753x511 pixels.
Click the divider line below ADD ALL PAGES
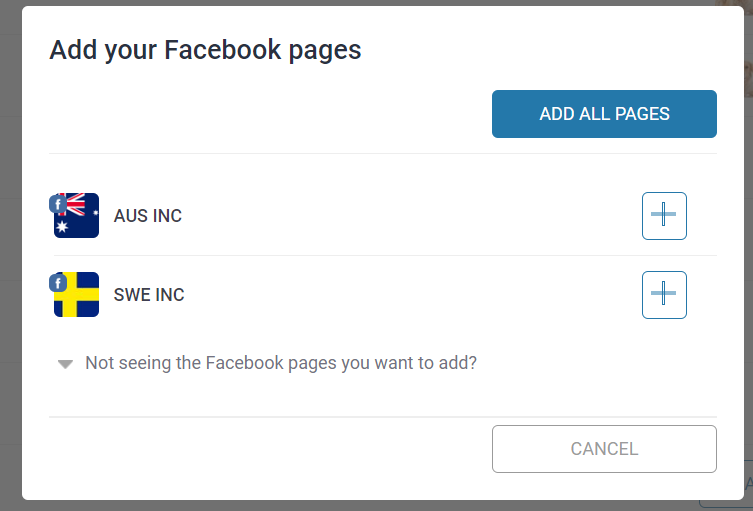click(x=383, y=154)
